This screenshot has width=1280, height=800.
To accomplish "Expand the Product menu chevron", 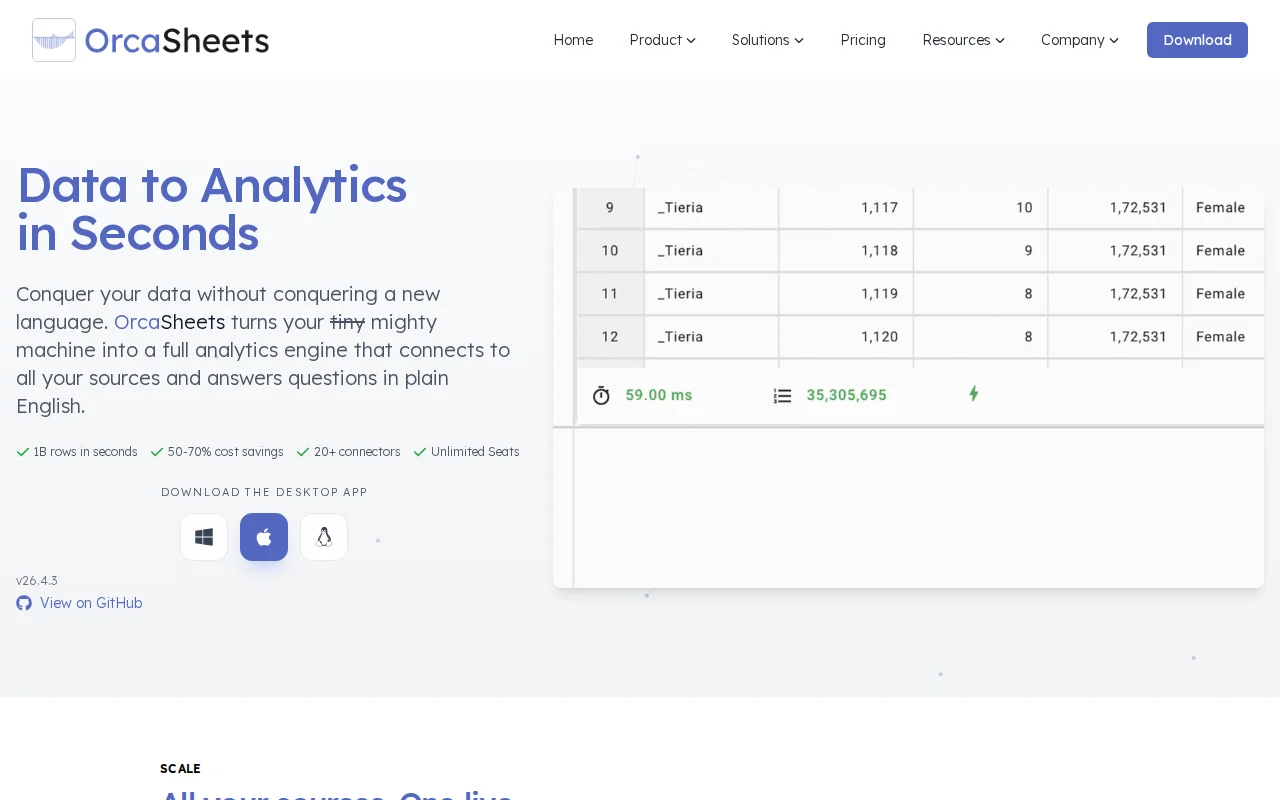I will point(691,41).
